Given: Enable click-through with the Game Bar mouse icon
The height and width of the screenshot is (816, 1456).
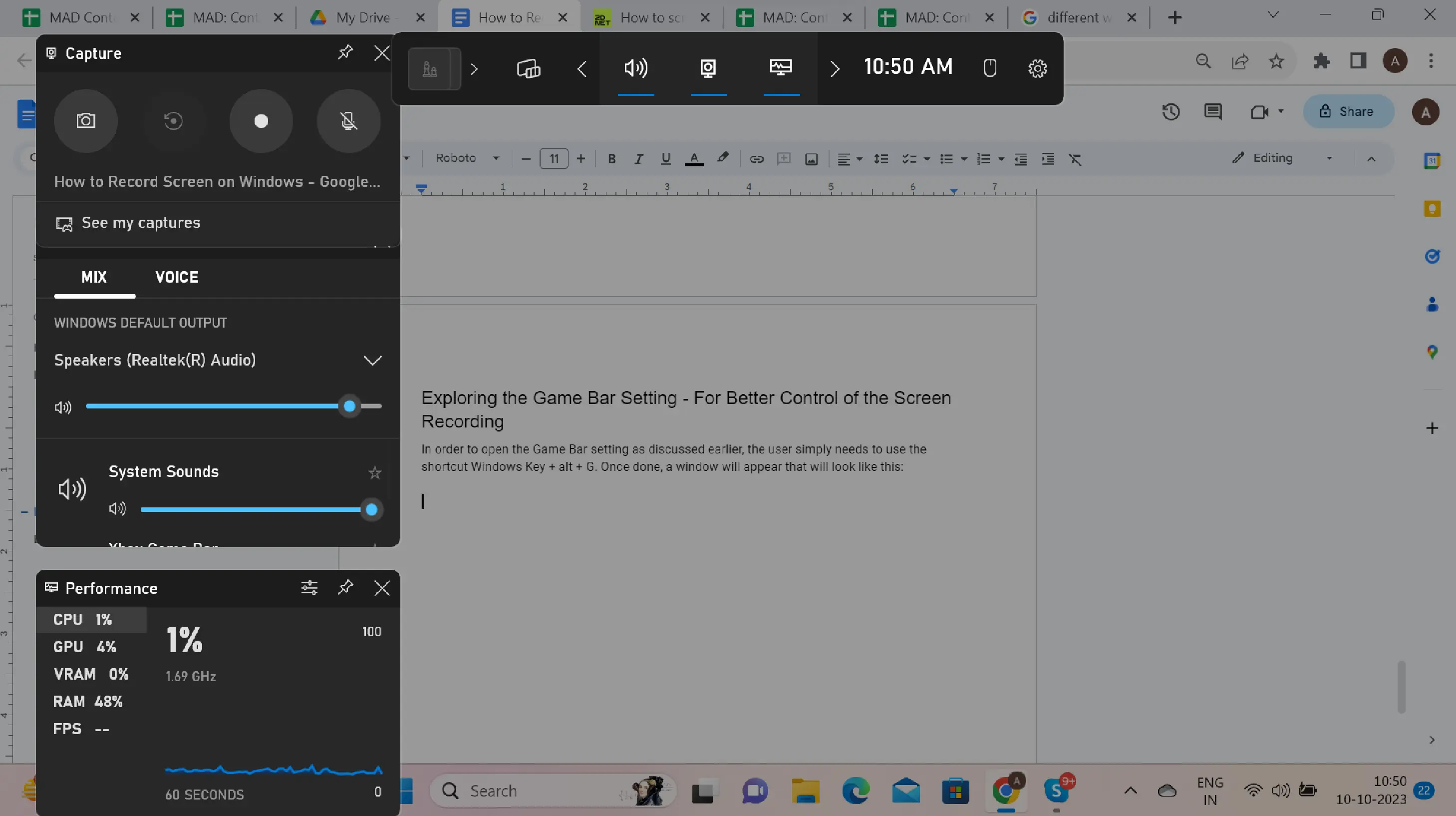Looking at the screenshot, I should pyautogui.click(x=990, y=68).
